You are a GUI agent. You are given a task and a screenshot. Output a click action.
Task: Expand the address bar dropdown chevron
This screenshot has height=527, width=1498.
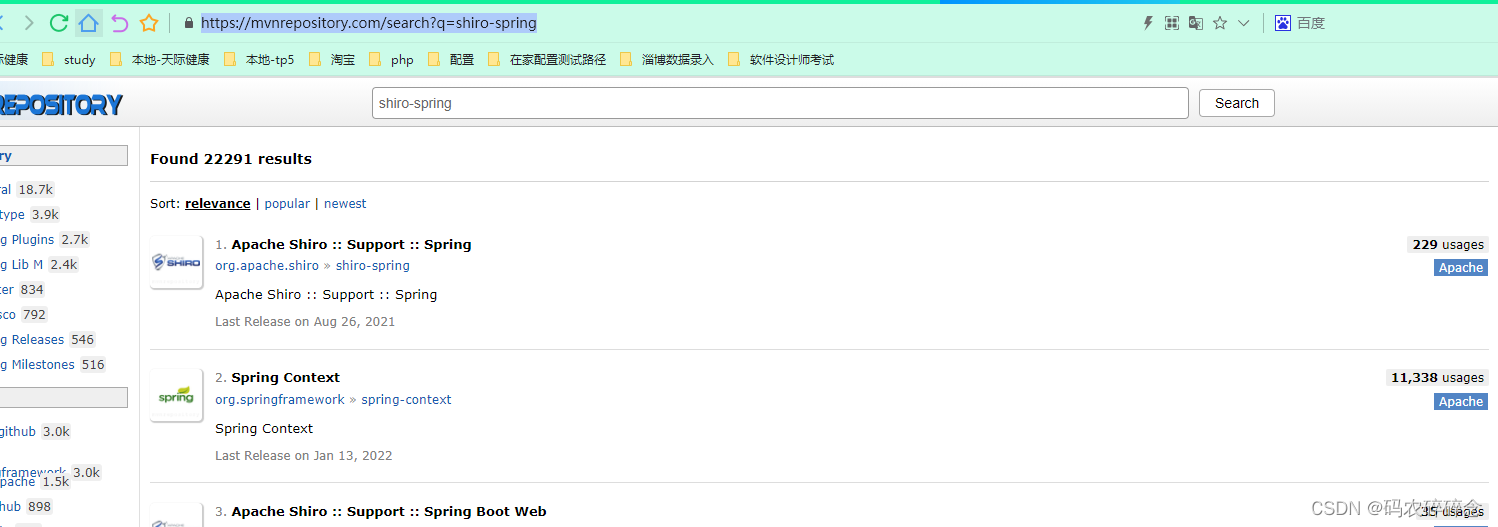pyautogui.click(x=1244, y=23)
